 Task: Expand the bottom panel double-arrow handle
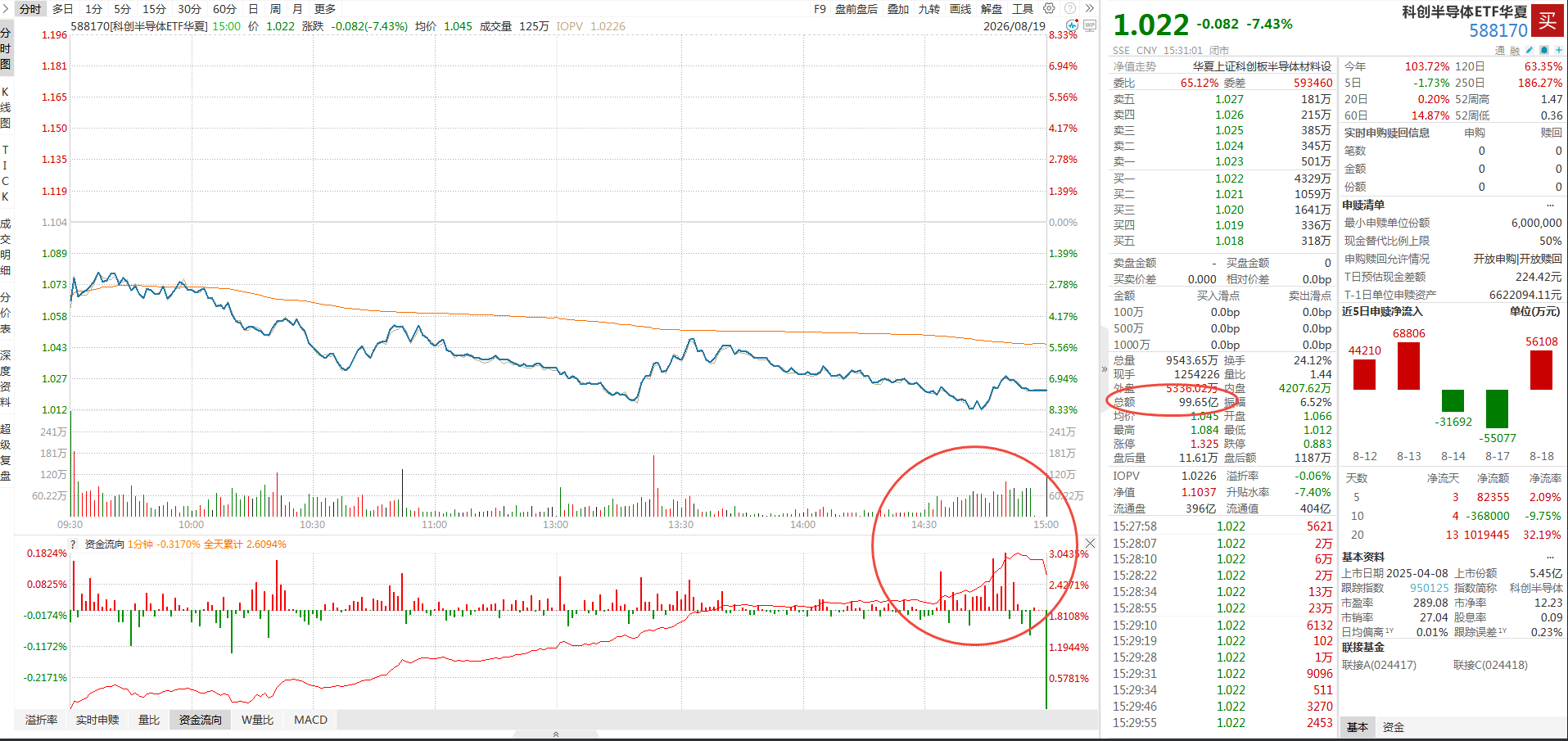coord(556,734)
